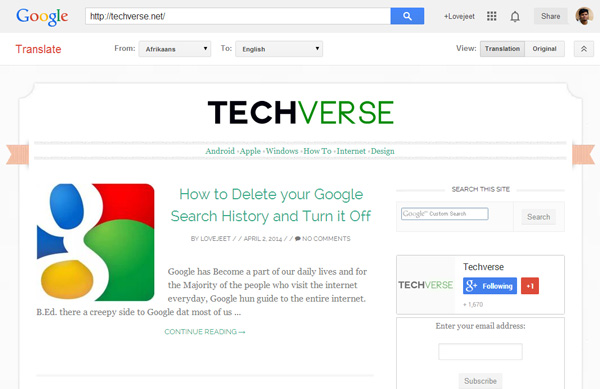Focus the Google Custom Search field
Viewport: 600px width, 389px height.
click(x=445, y=214)
